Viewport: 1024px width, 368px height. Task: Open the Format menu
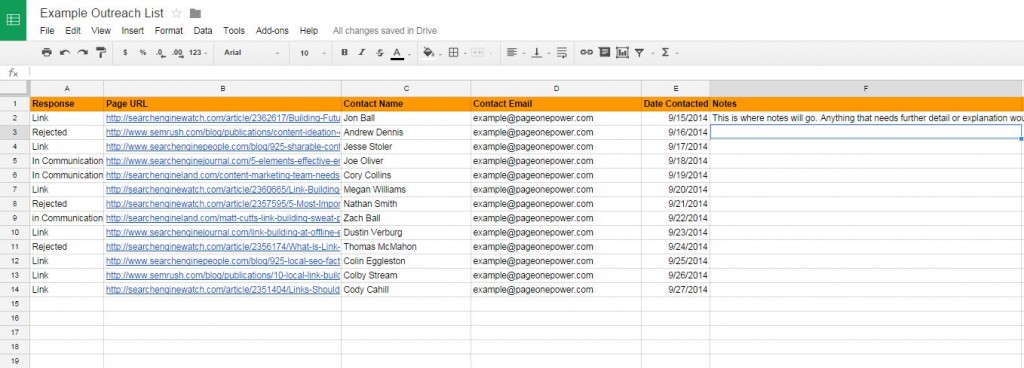pyautogui.click(x=168, y=31)
